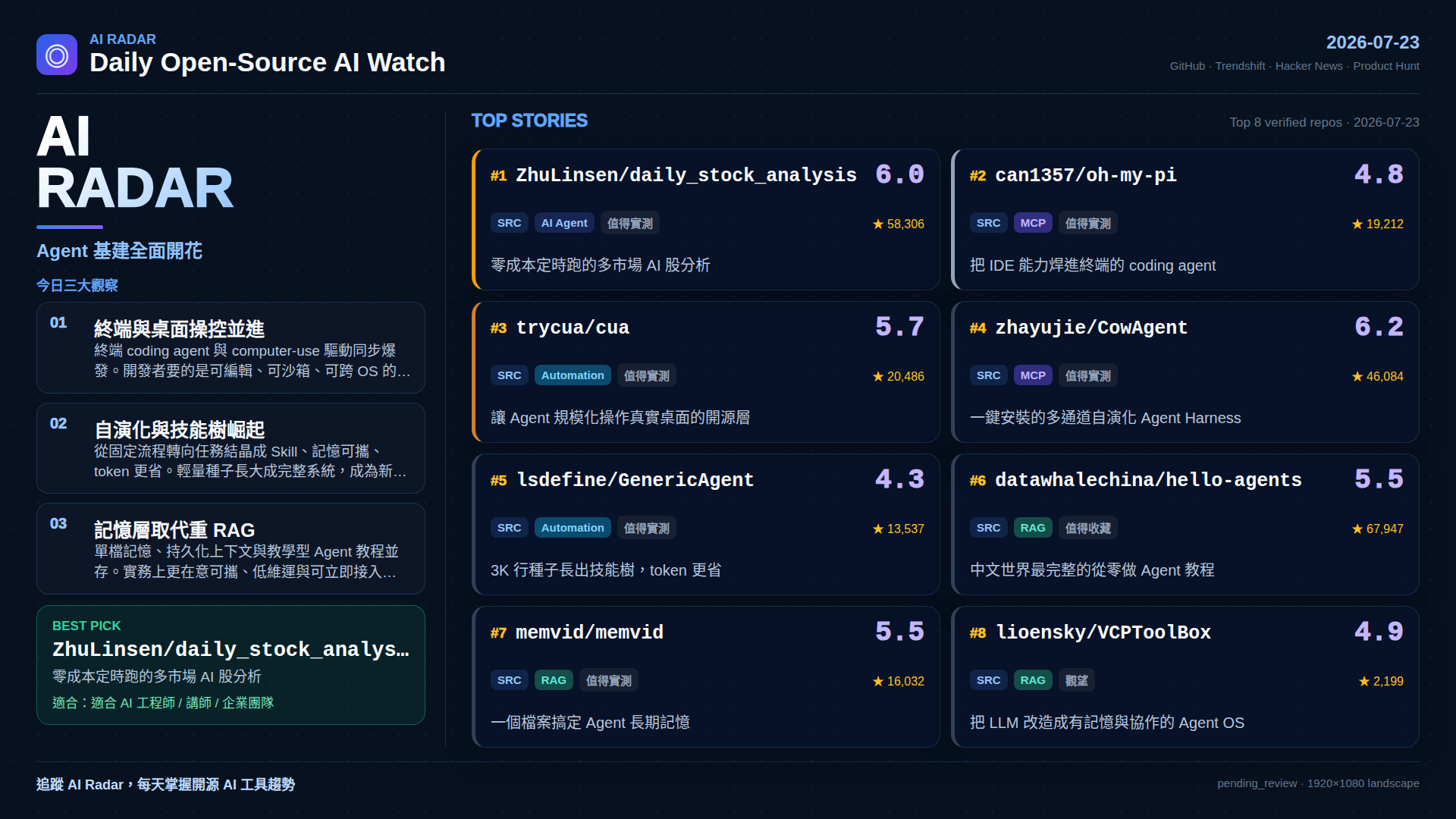
Task: Click the score 6.0 on story #1
Action: (x=899, y=175)
